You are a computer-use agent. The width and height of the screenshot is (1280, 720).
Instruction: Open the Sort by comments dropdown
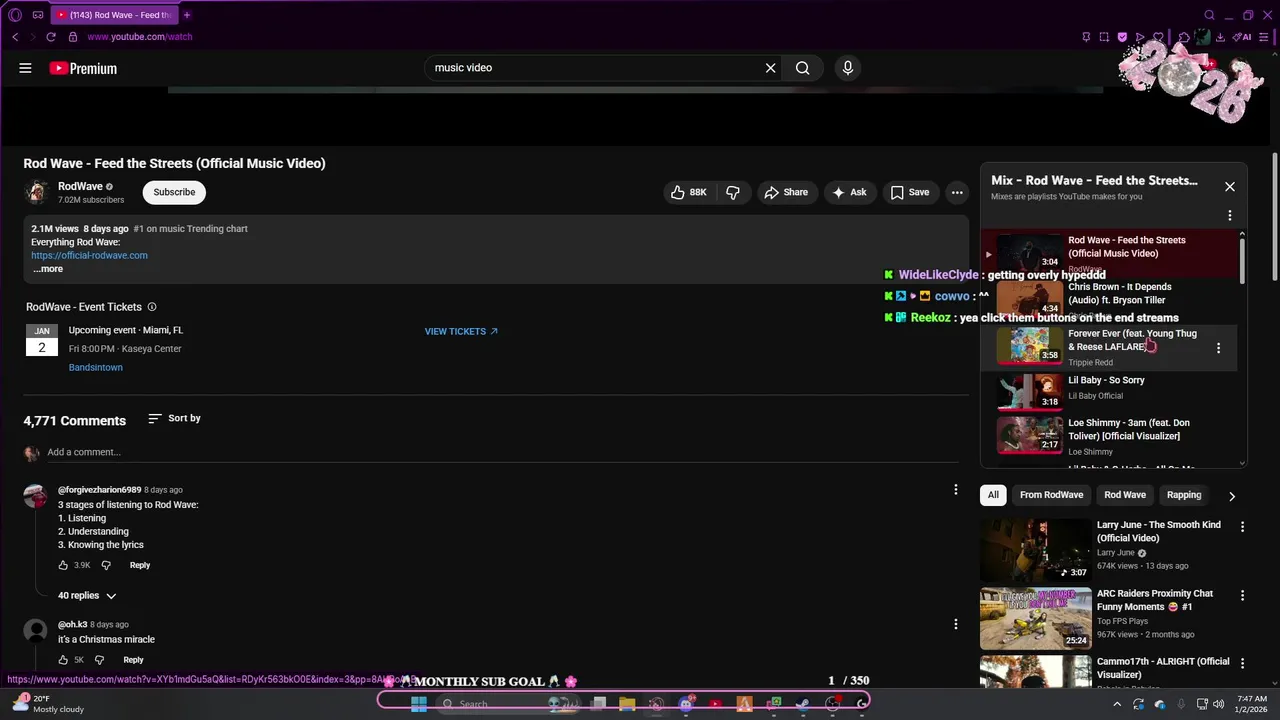174,418
